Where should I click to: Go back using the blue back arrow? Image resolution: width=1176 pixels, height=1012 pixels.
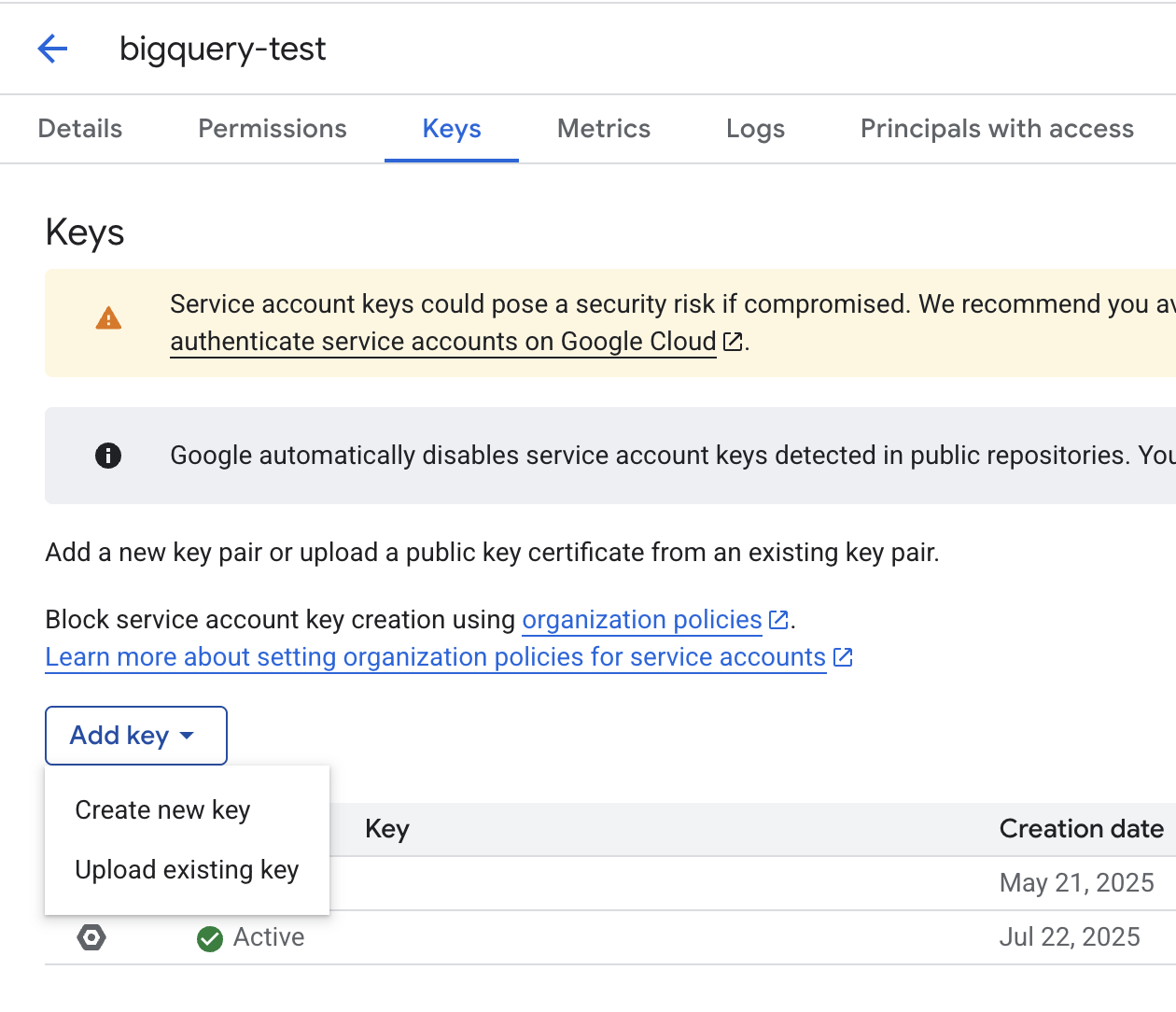point(53,49)
